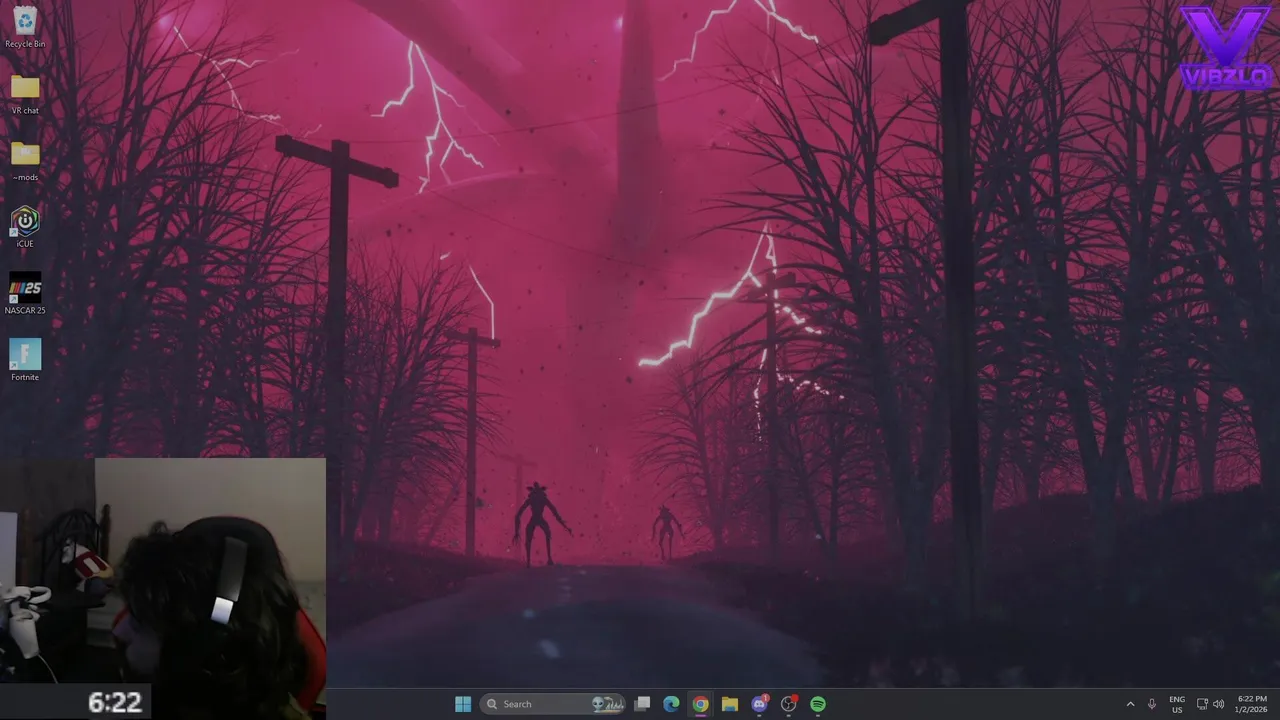This screenshot has height=720, width=1280.
Task: Switch to Google Chrome in the taskbar
Action: 700,704
